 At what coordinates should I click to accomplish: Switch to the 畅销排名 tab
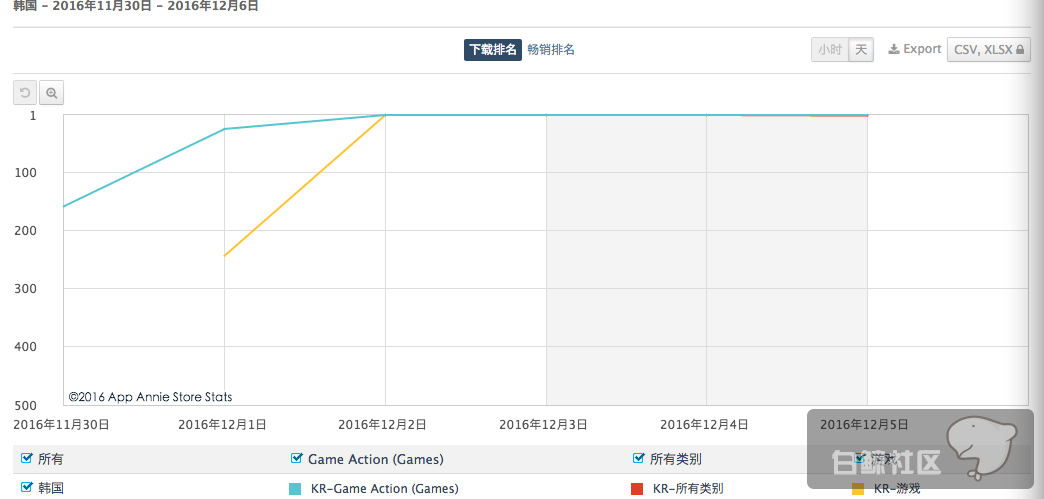pos(551,49)
